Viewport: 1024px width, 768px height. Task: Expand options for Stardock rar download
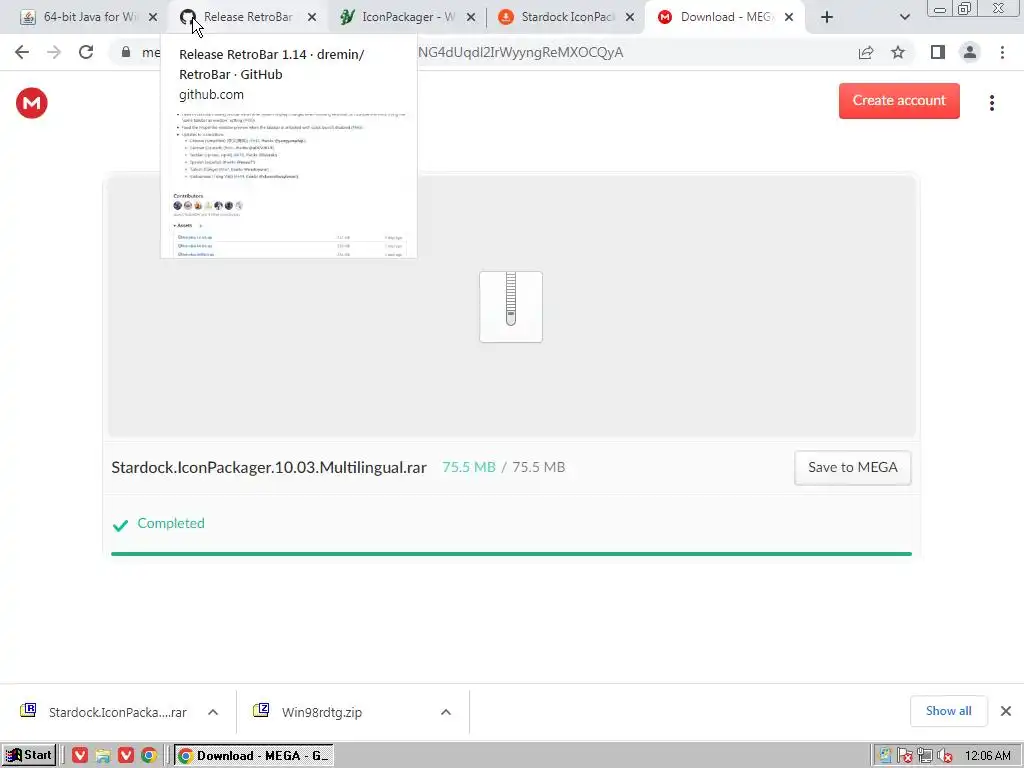[x=213, y=712]
